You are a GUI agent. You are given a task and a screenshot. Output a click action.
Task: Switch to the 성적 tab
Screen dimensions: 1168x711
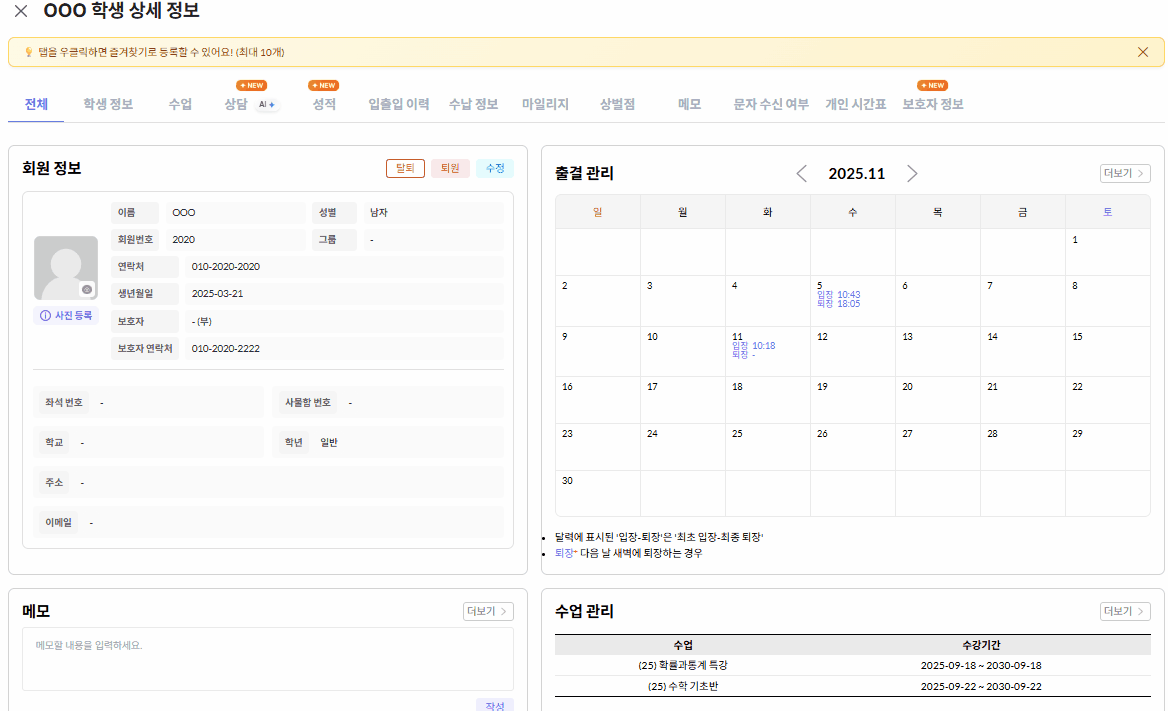coord(324,104)
